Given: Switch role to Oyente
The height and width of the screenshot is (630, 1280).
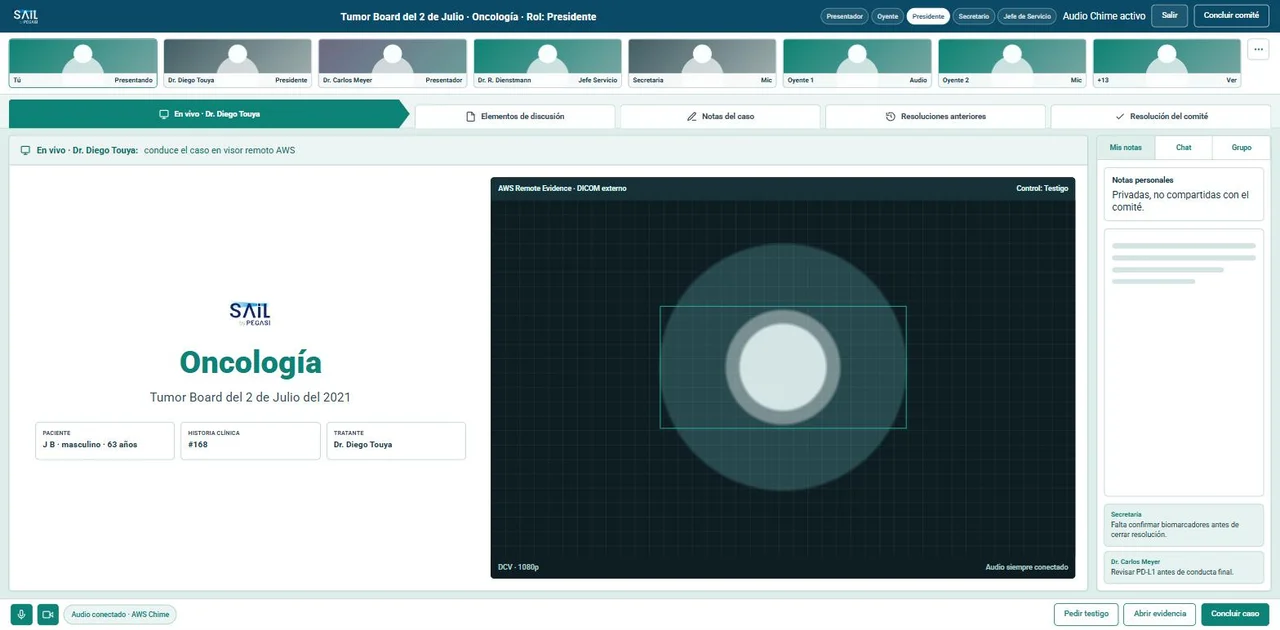Looking at the screenshot, I should 888,16.
